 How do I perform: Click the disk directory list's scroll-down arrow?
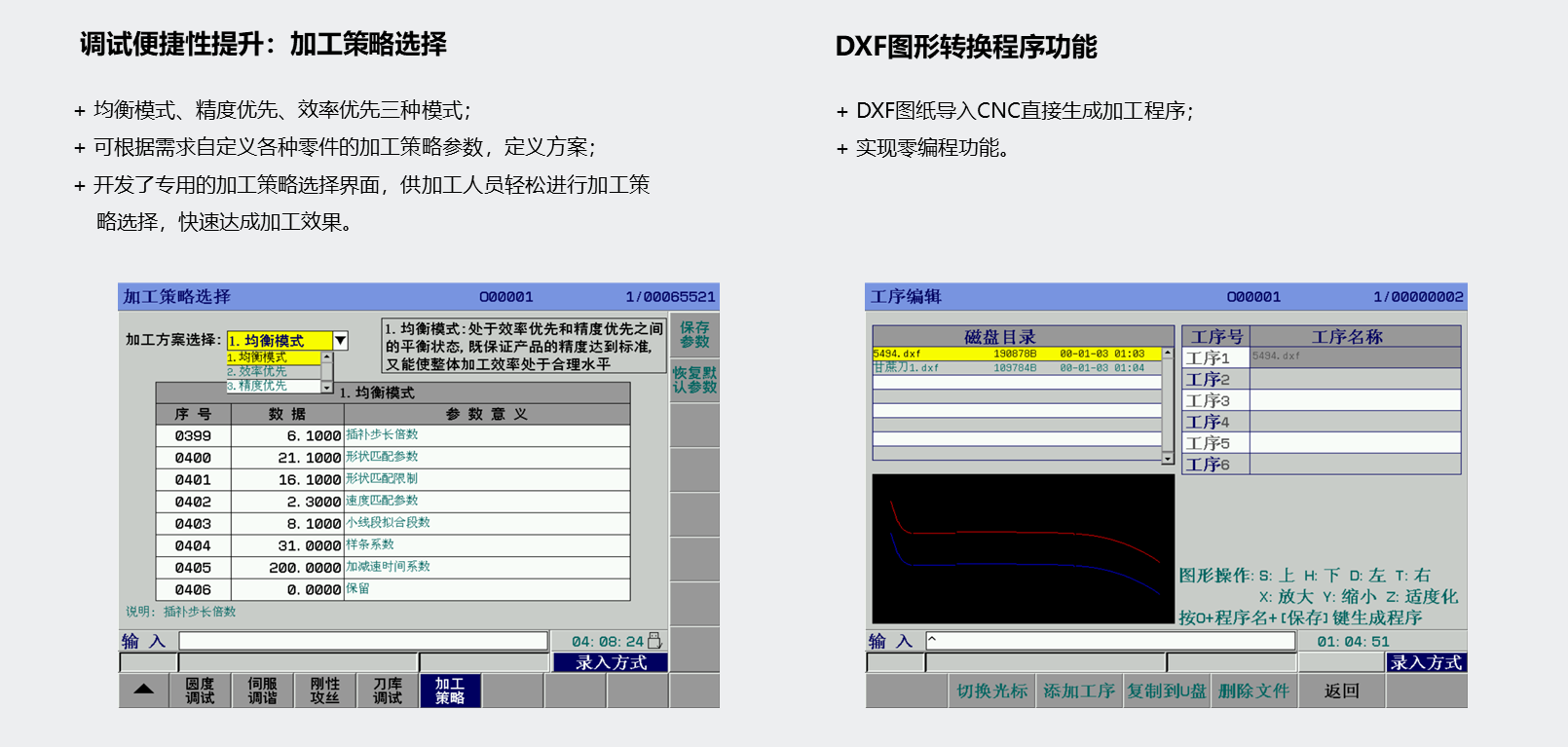coord(1167,458)
